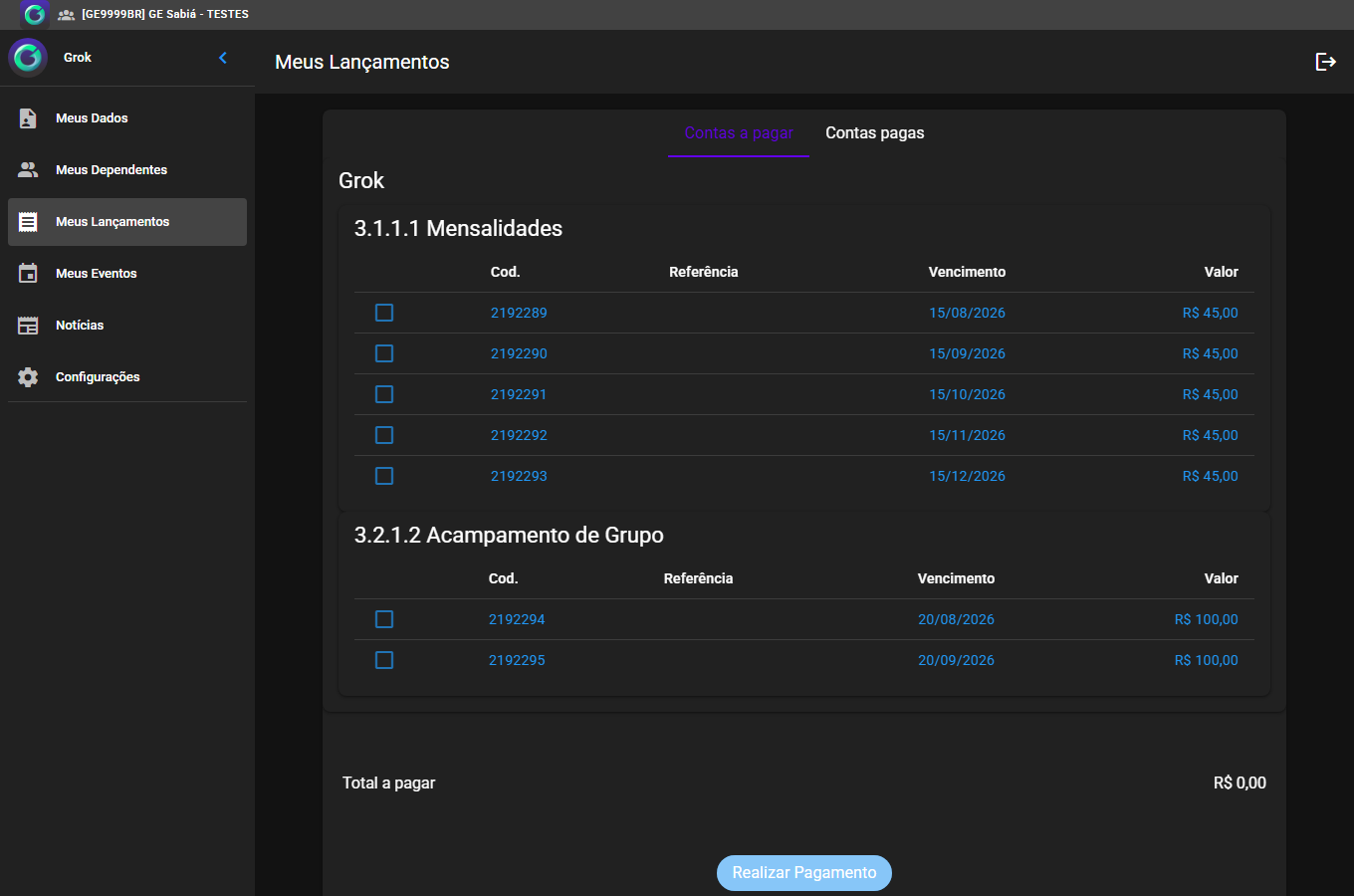
Task: Check the Acampamento entry 2192294 box
Action: point(384,619)
